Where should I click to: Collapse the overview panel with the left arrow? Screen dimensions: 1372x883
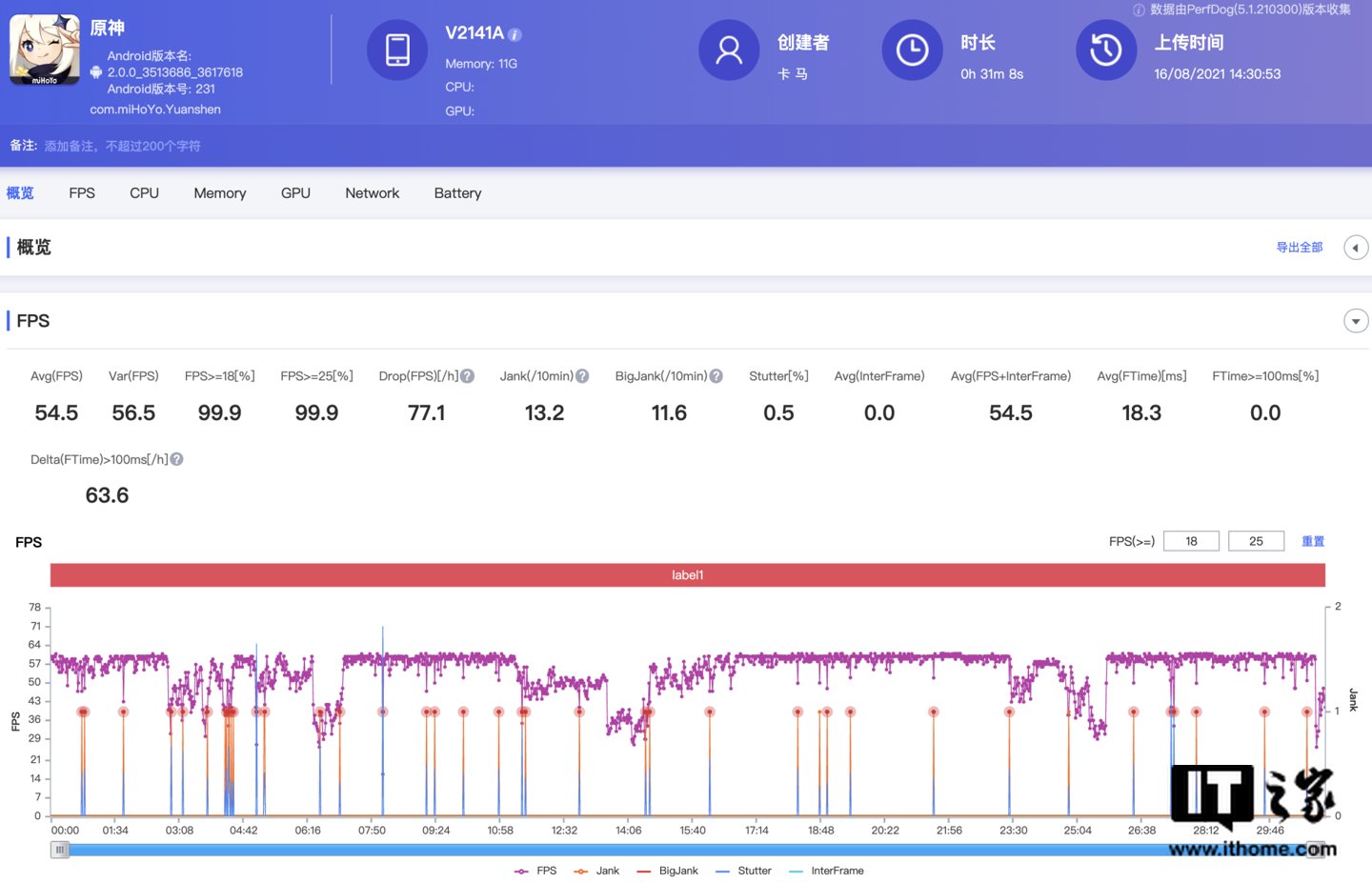click(x=1356, y=248)
